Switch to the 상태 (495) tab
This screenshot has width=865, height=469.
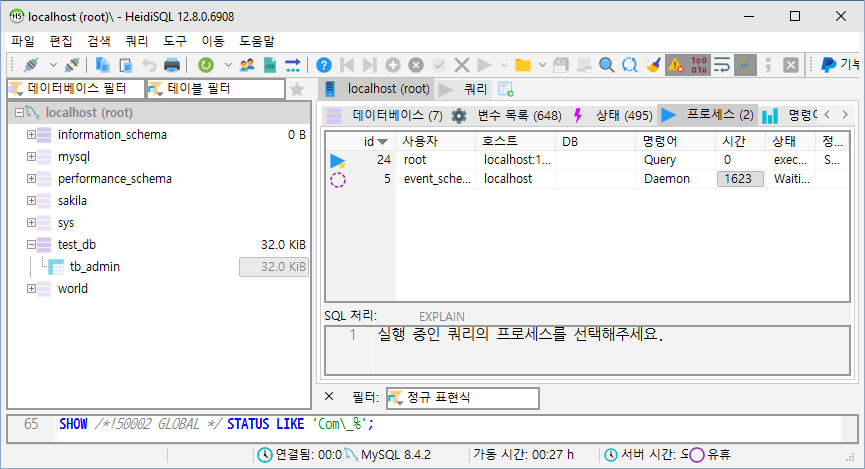coord(613,115)
